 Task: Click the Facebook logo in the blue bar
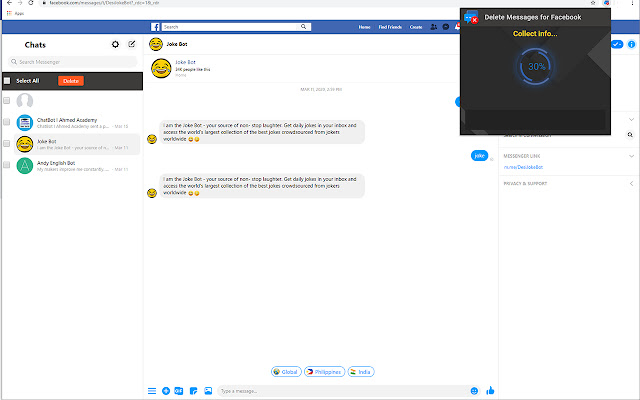coord(155,27)
